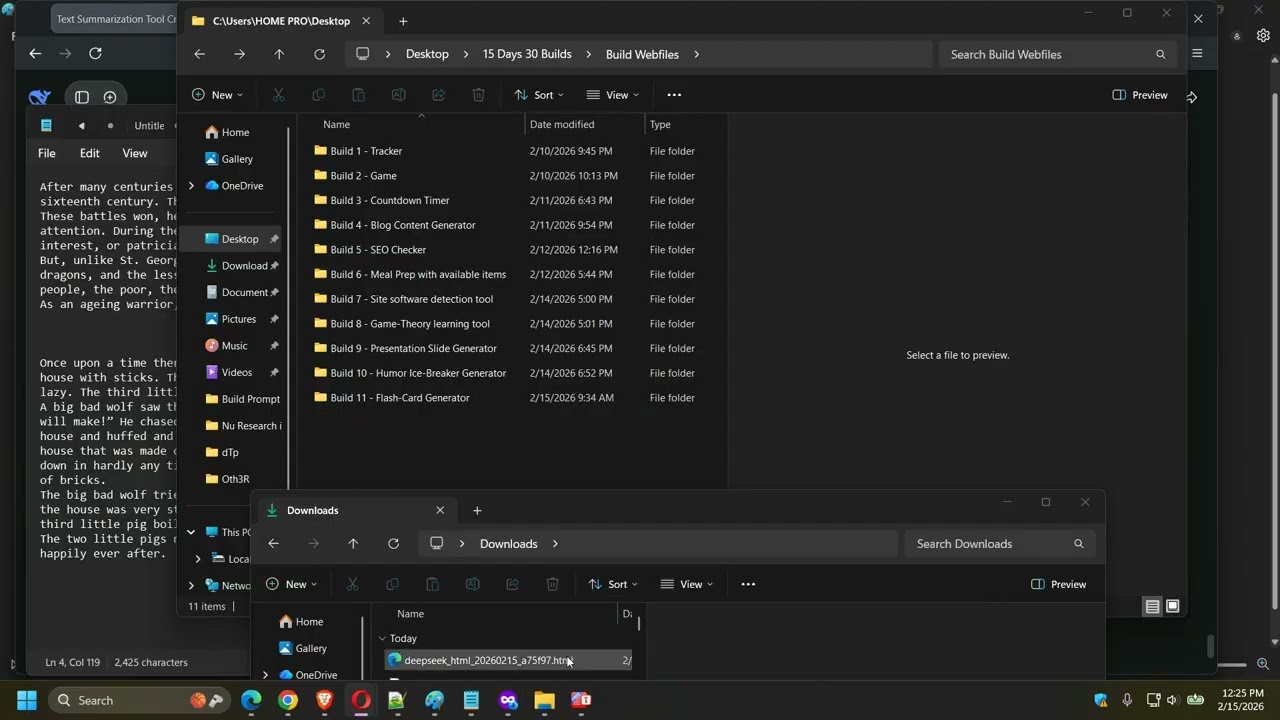The height and width of the screenshot is (720, 1280).
Task: Open the three-dot more options in Build Webfiles toolbar
Action: [x=674, y=95]
